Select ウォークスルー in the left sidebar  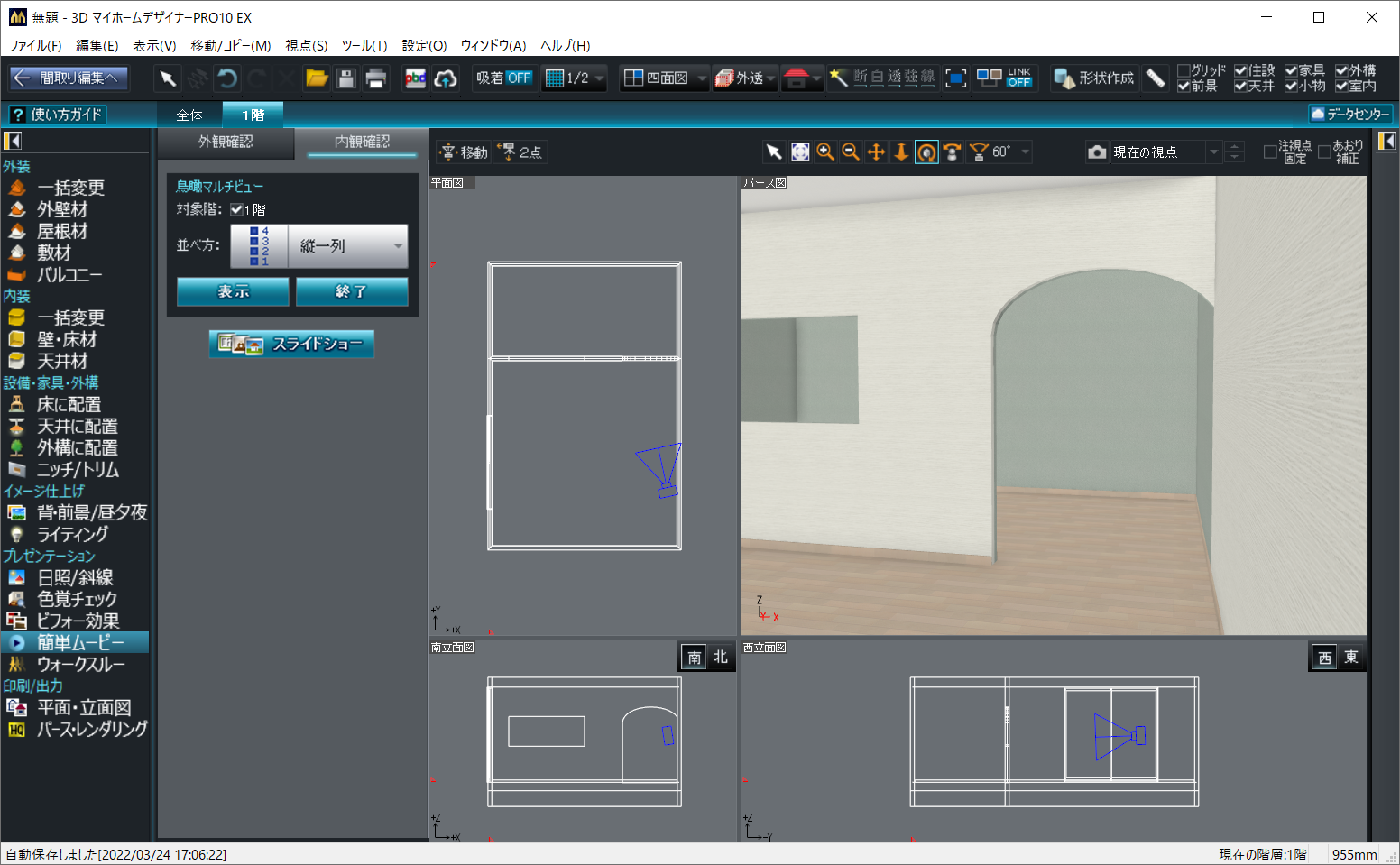click(x=80, y=664)
